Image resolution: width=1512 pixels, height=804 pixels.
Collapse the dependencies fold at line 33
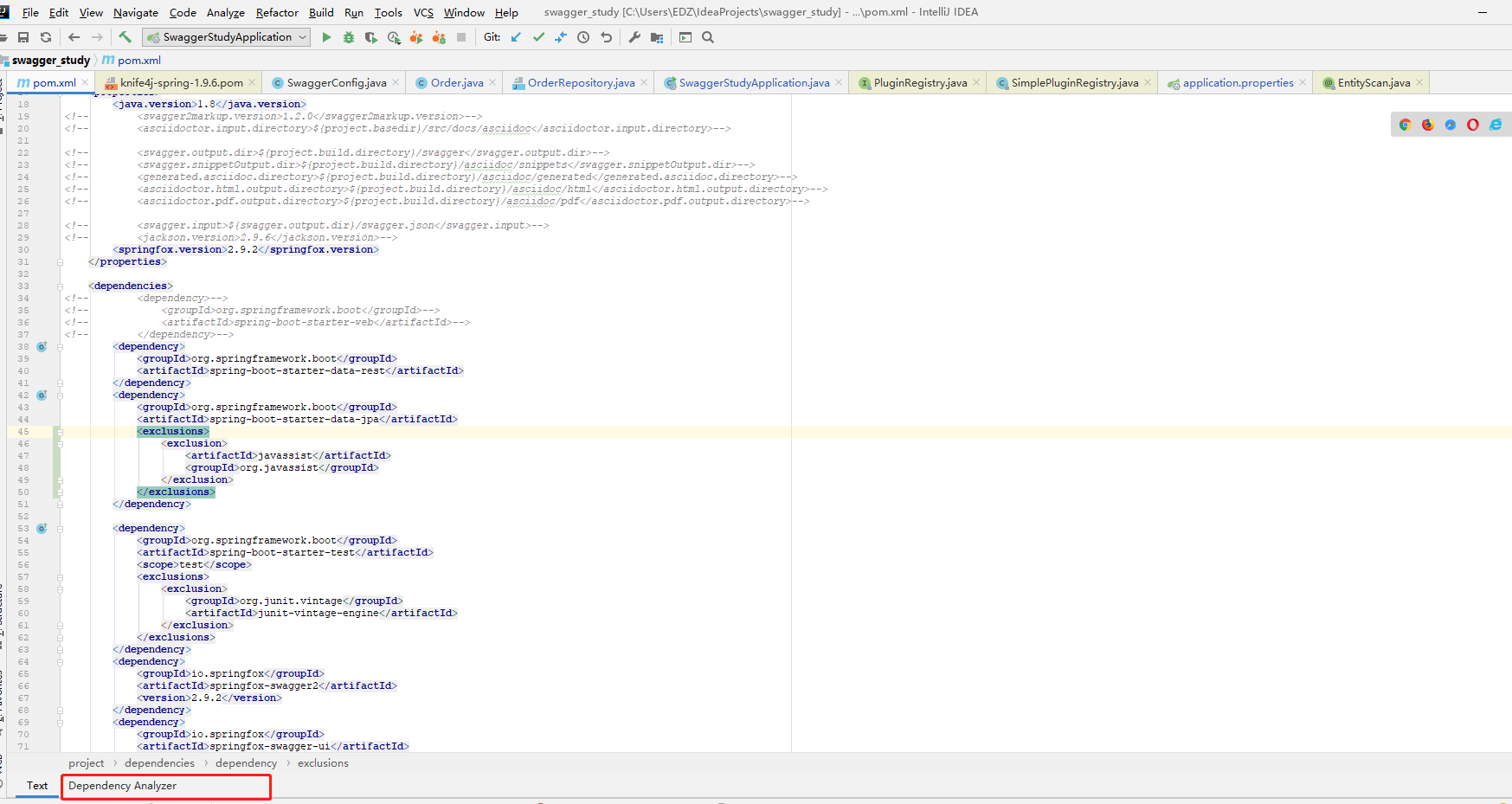coord(58,286)
